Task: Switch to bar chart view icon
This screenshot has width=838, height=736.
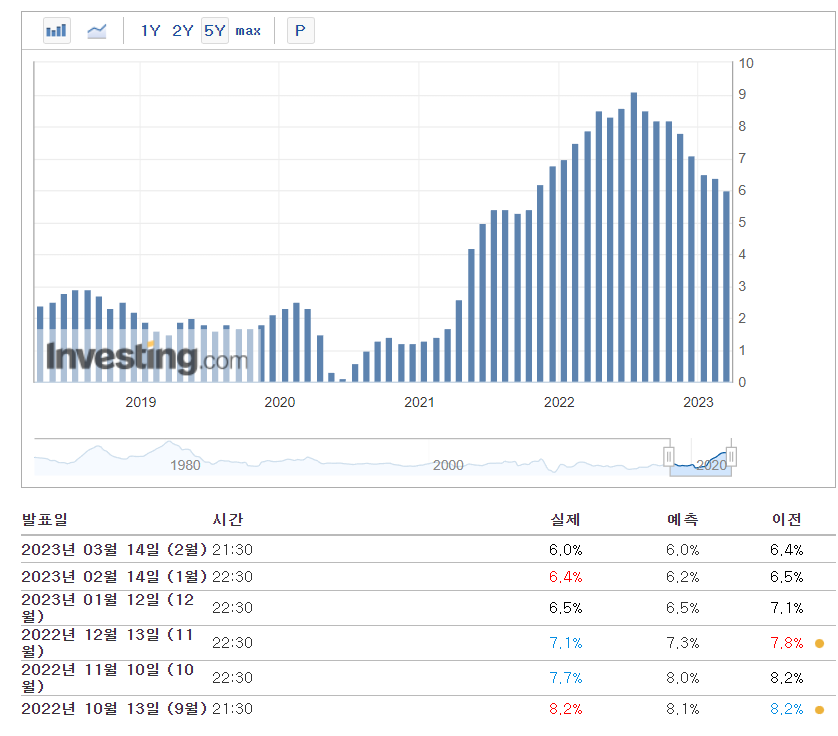Action: [x=57, y=30]
